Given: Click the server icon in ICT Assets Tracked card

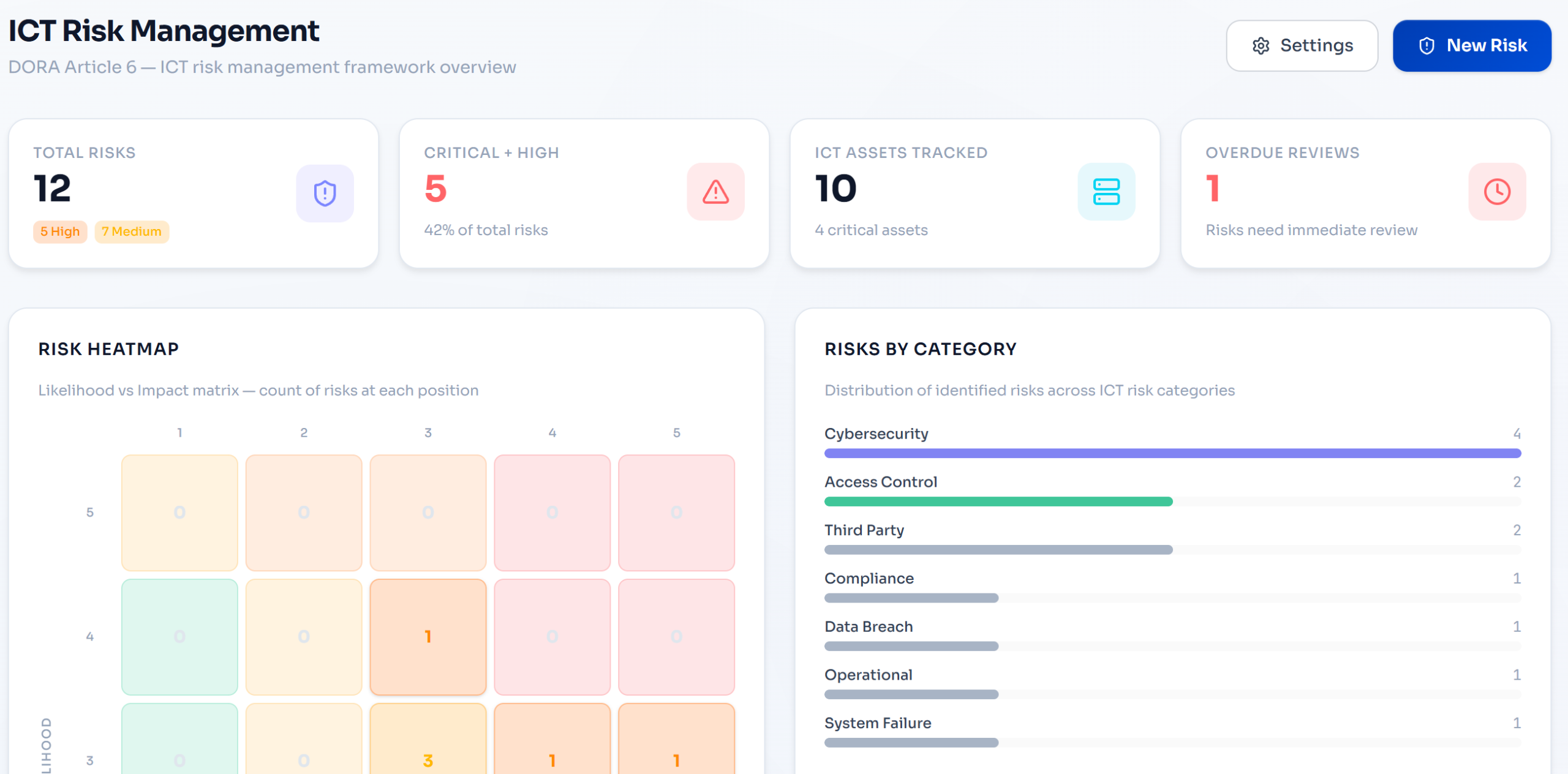Looking at the screenshot, I should tap(1106, 192).
